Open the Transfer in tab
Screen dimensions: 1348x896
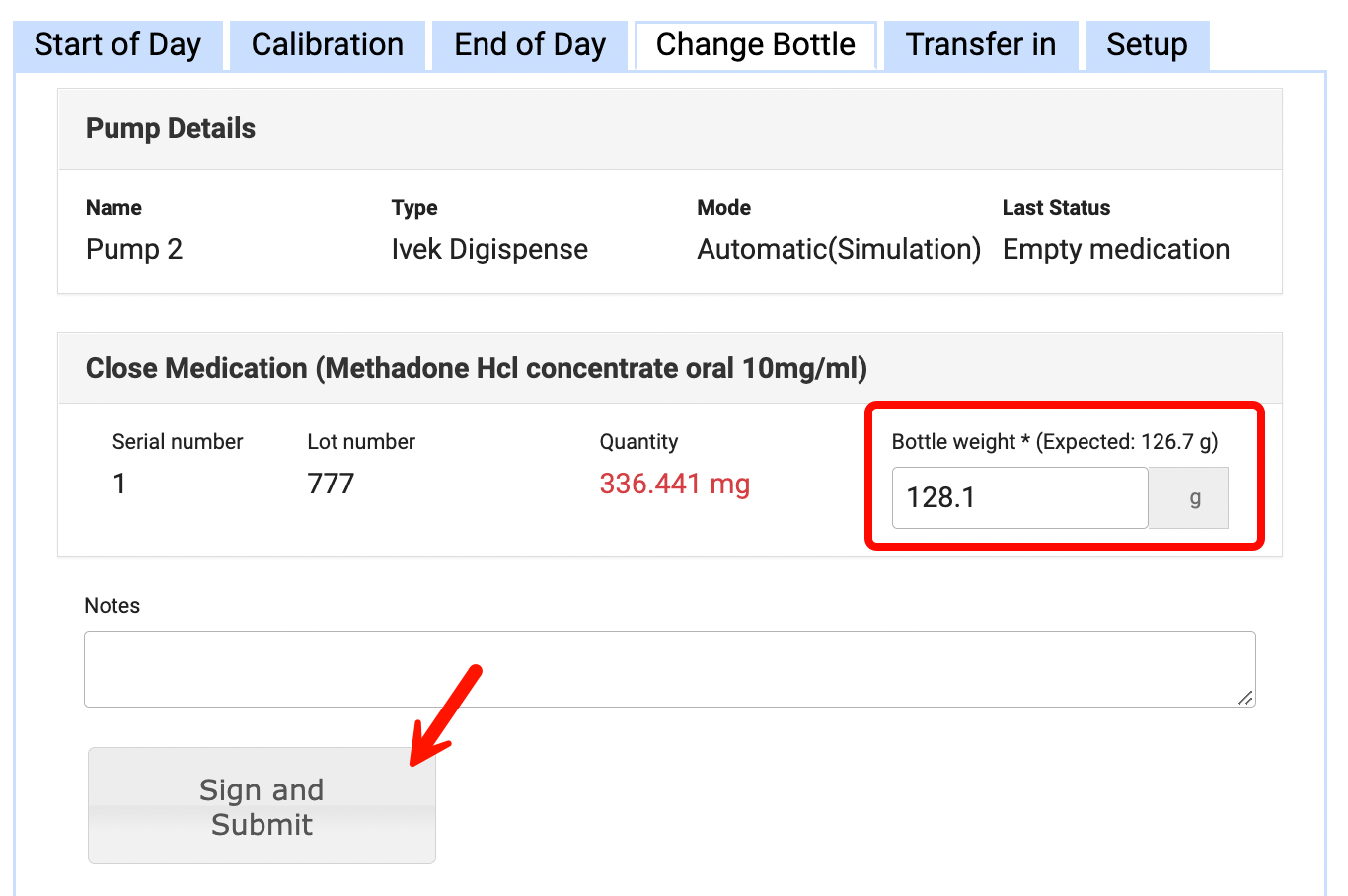click(x=980, y=45)
